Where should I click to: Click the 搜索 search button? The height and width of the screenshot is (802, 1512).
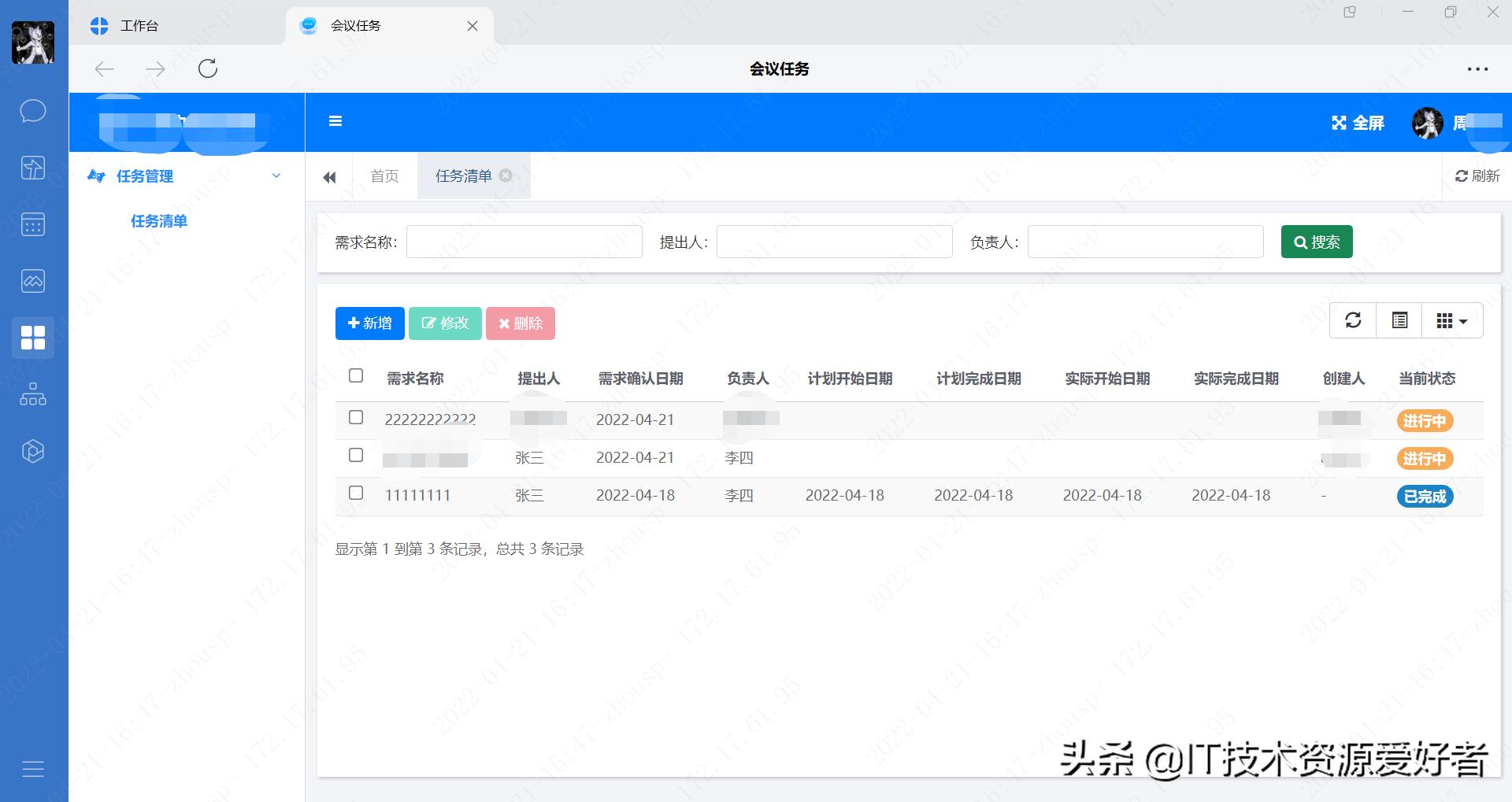[1316, 242]
